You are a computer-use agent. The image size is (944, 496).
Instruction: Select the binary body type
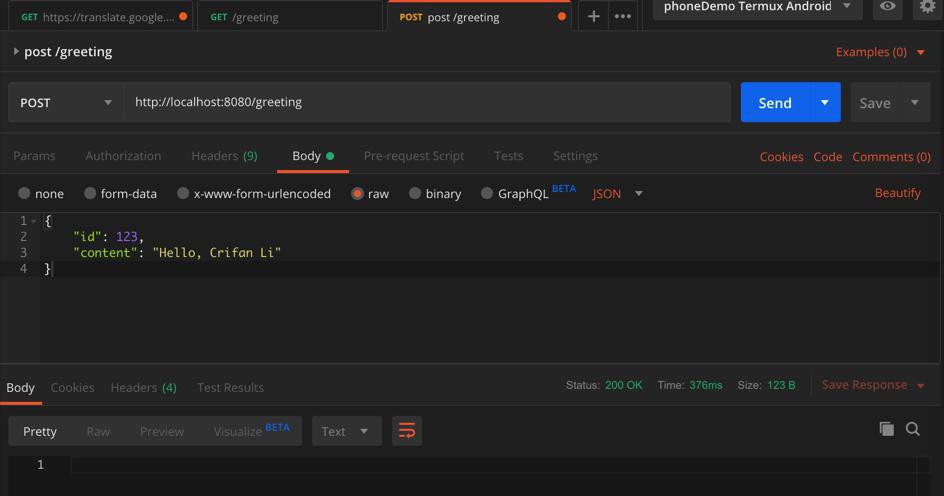click(435, 193)
